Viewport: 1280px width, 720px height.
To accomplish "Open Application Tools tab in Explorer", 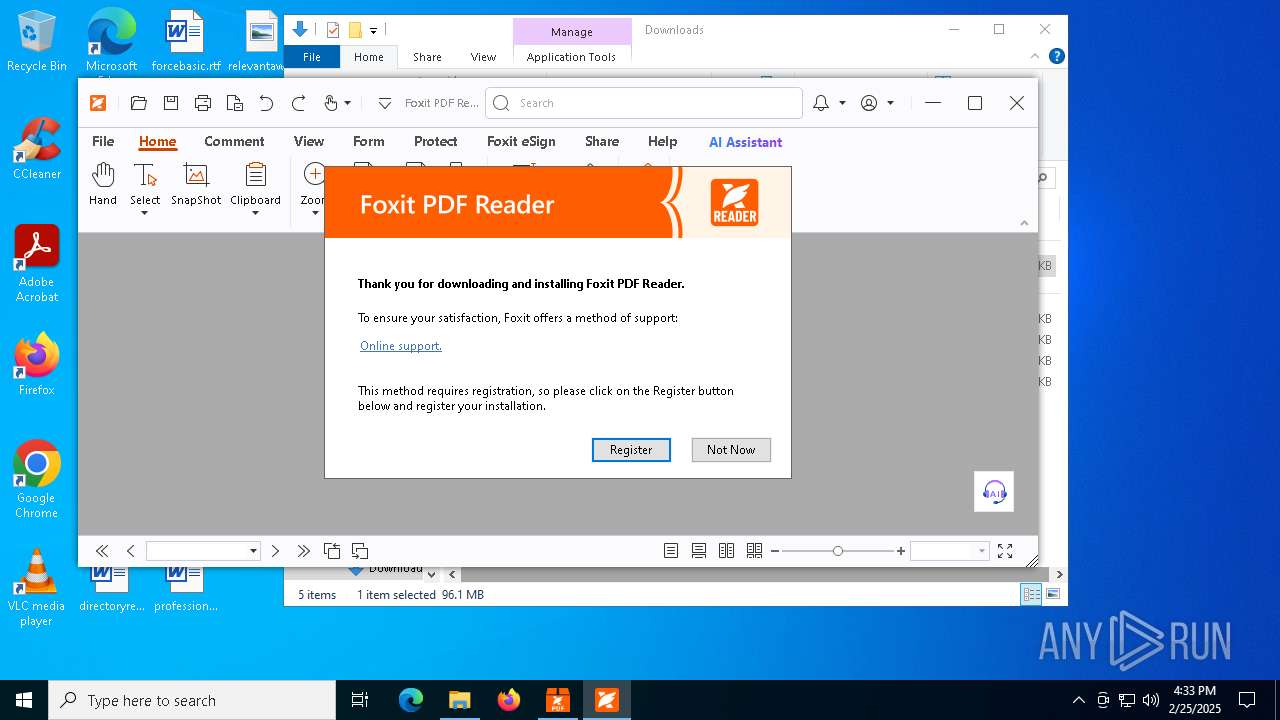I will pos(571,57).
